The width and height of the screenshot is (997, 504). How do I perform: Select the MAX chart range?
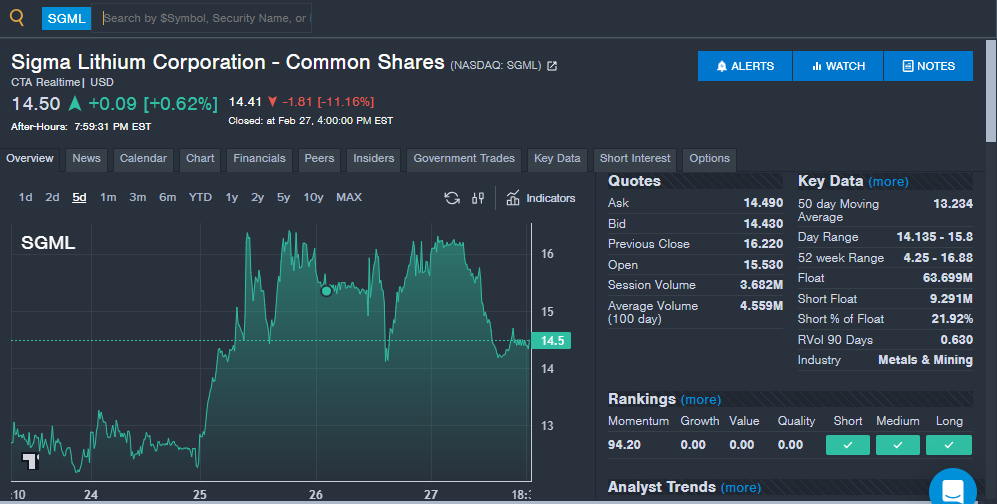tap(349, 198)
